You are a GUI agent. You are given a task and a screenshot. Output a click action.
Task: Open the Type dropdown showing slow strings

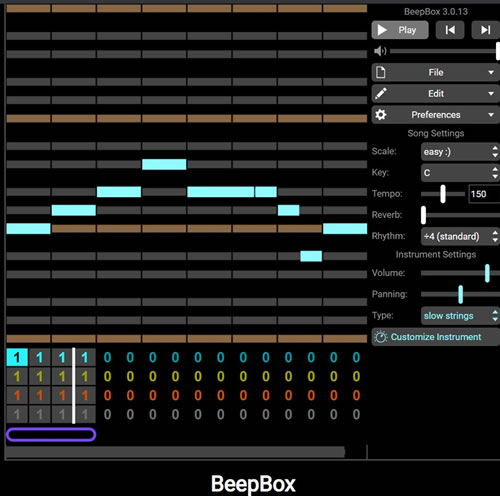[x=460, y=316]
